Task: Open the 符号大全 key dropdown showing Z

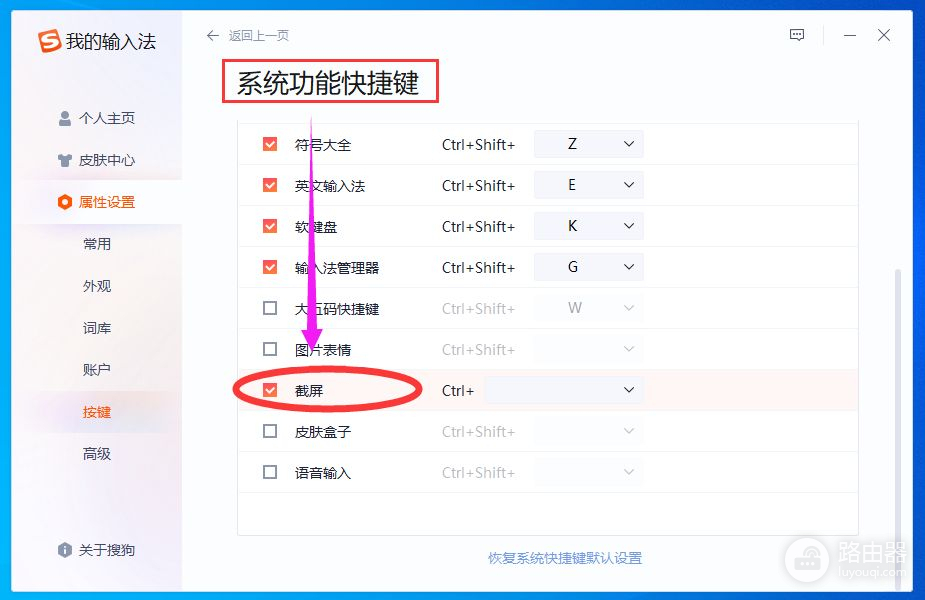Action: pyautogui.click(x=588, y=144)
